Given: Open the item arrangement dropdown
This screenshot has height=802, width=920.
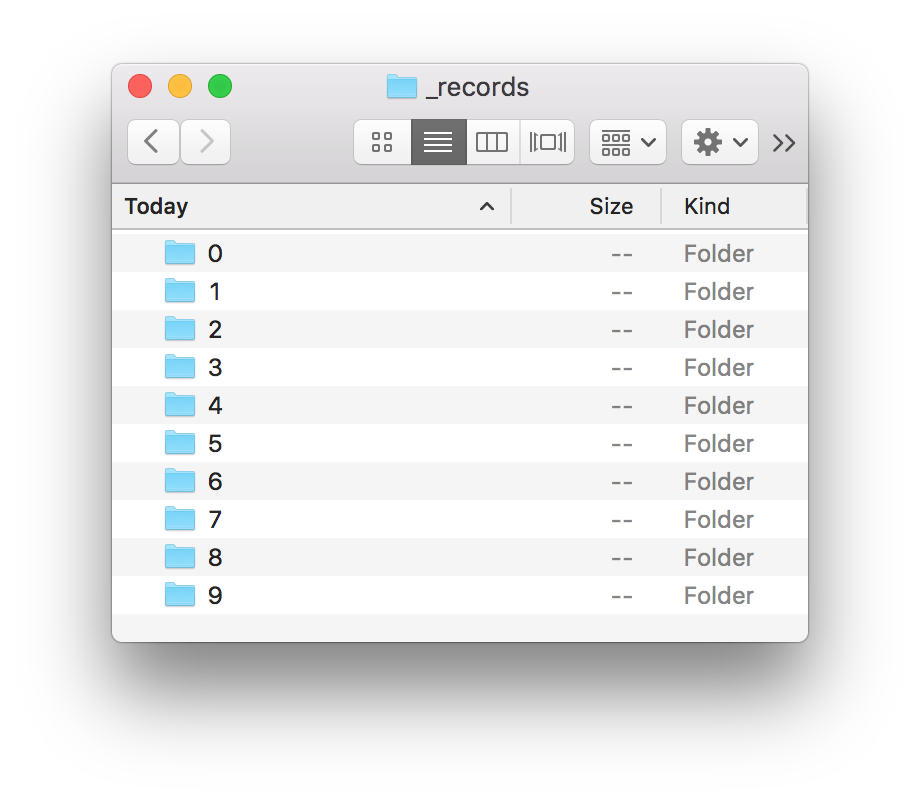Looking at the screenshot, I should click(x=628, y=142).
